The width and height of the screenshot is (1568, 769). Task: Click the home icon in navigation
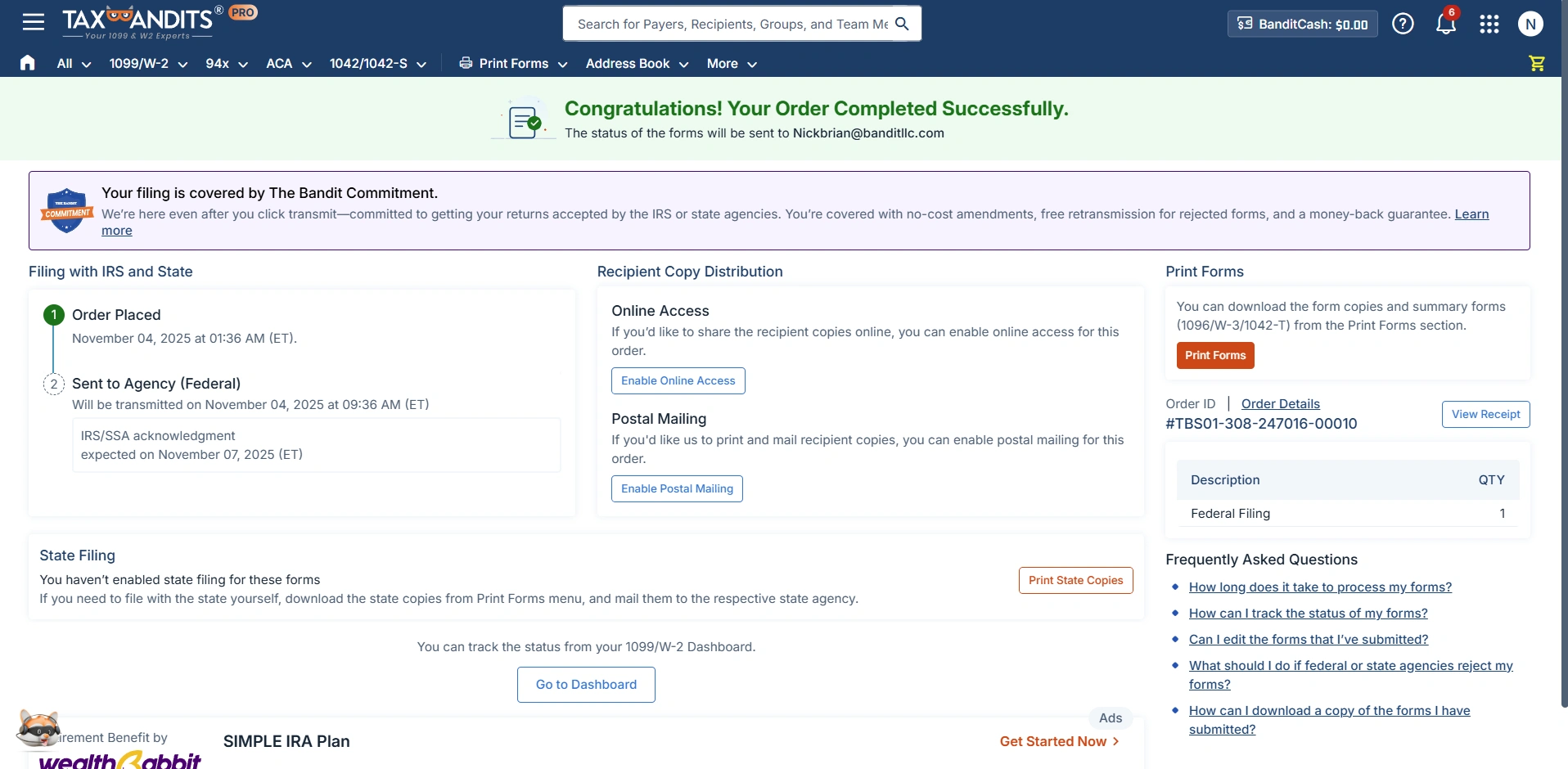(27, 63)
